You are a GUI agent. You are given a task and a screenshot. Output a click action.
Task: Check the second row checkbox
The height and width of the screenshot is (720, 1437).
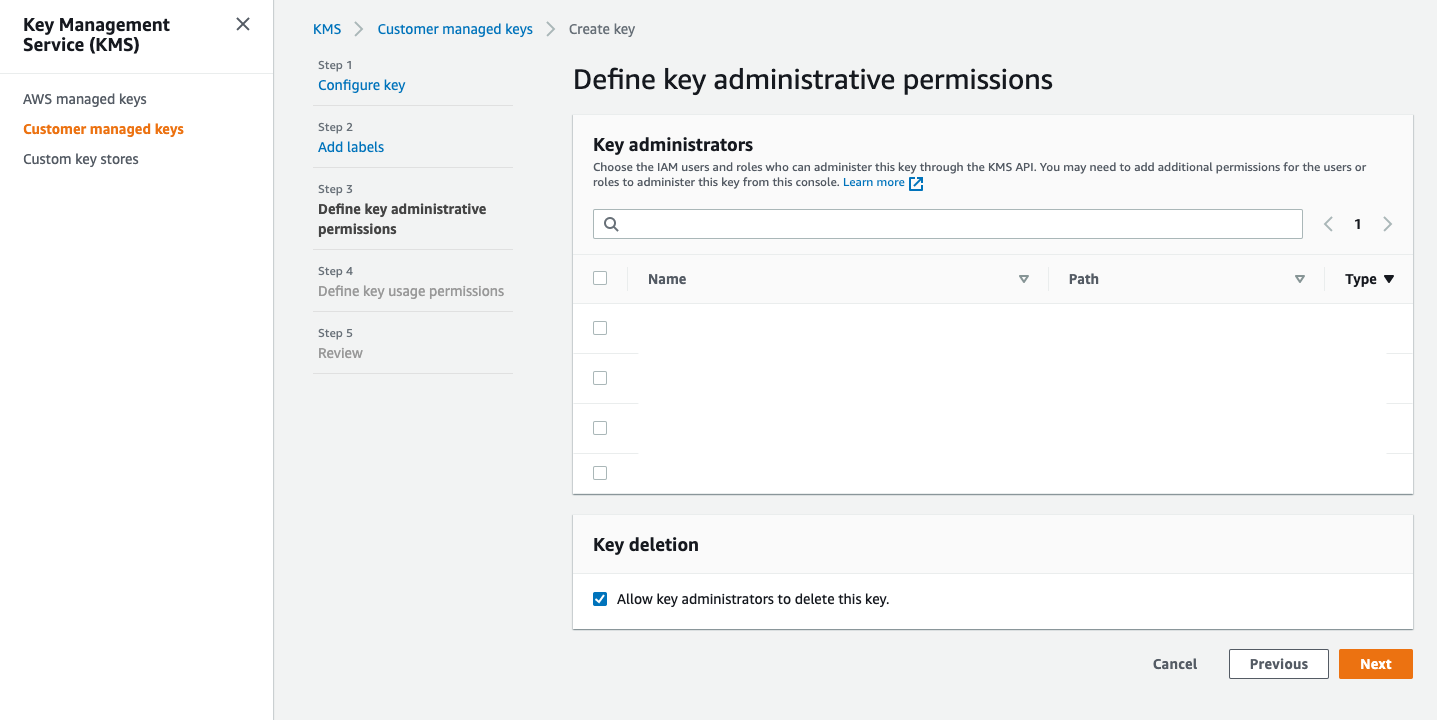click(x=600, y=378)
